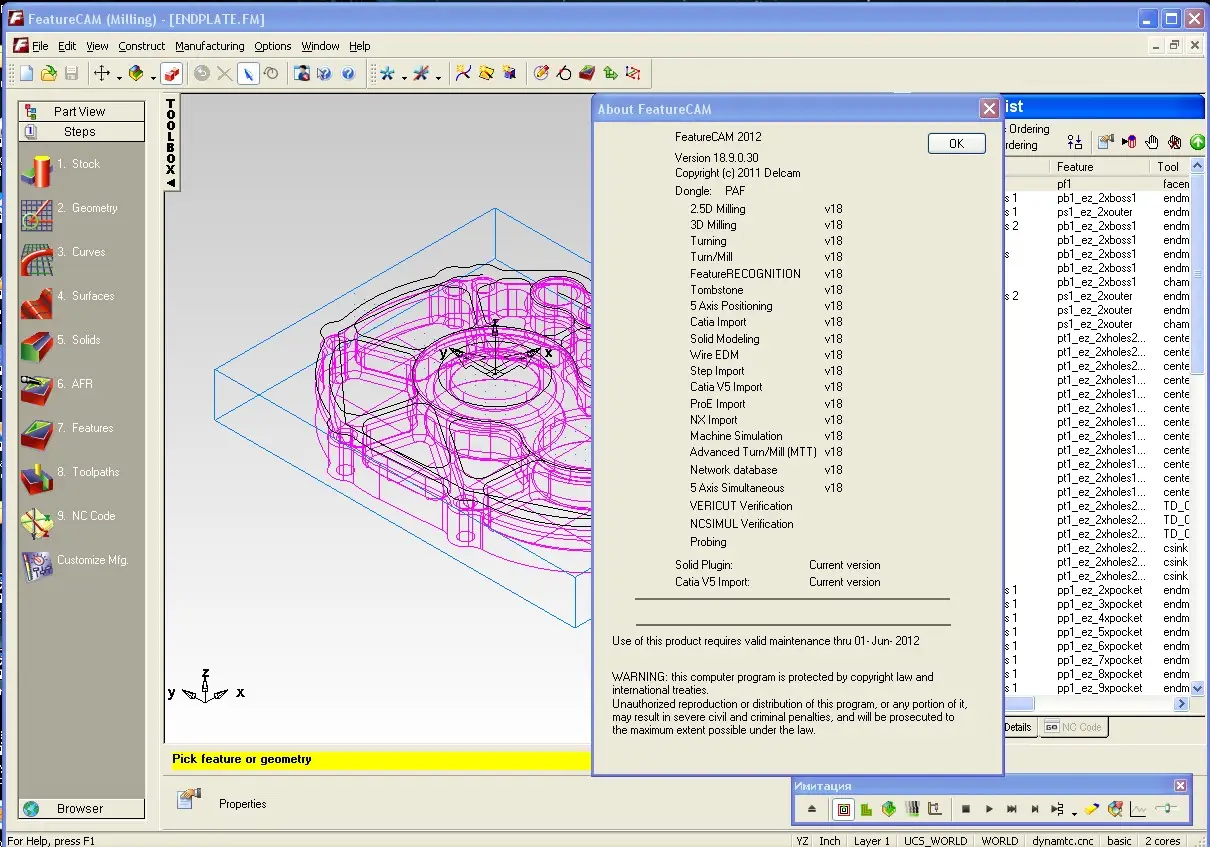Open the Geometry step
Viewport: 1210px width, 847px height.
pos(36,214)
